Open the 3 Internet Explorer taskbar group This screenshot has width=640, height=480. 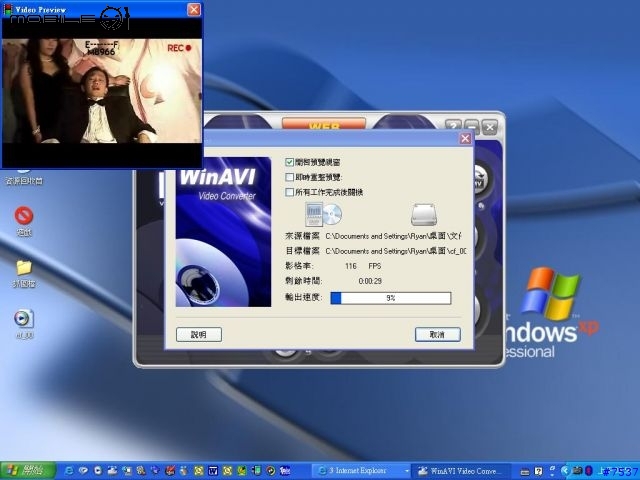[361, 471]
